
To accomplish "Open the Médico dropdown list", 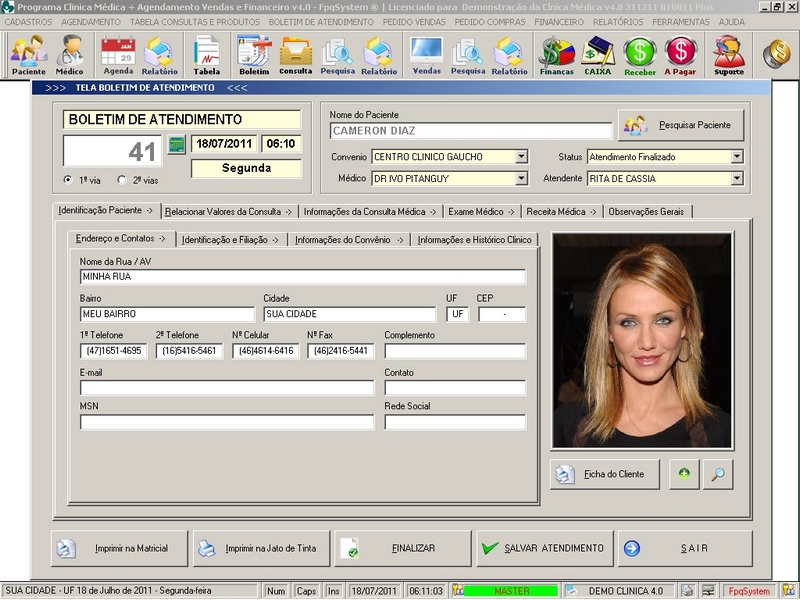I will pyautogui.click(x=521, y=179).
